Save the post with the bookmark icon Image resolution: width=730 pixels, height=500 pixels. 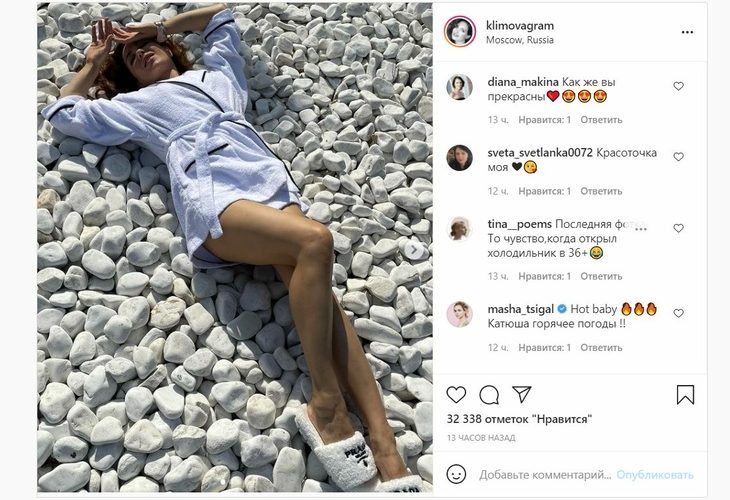click(x=685, y=395)
